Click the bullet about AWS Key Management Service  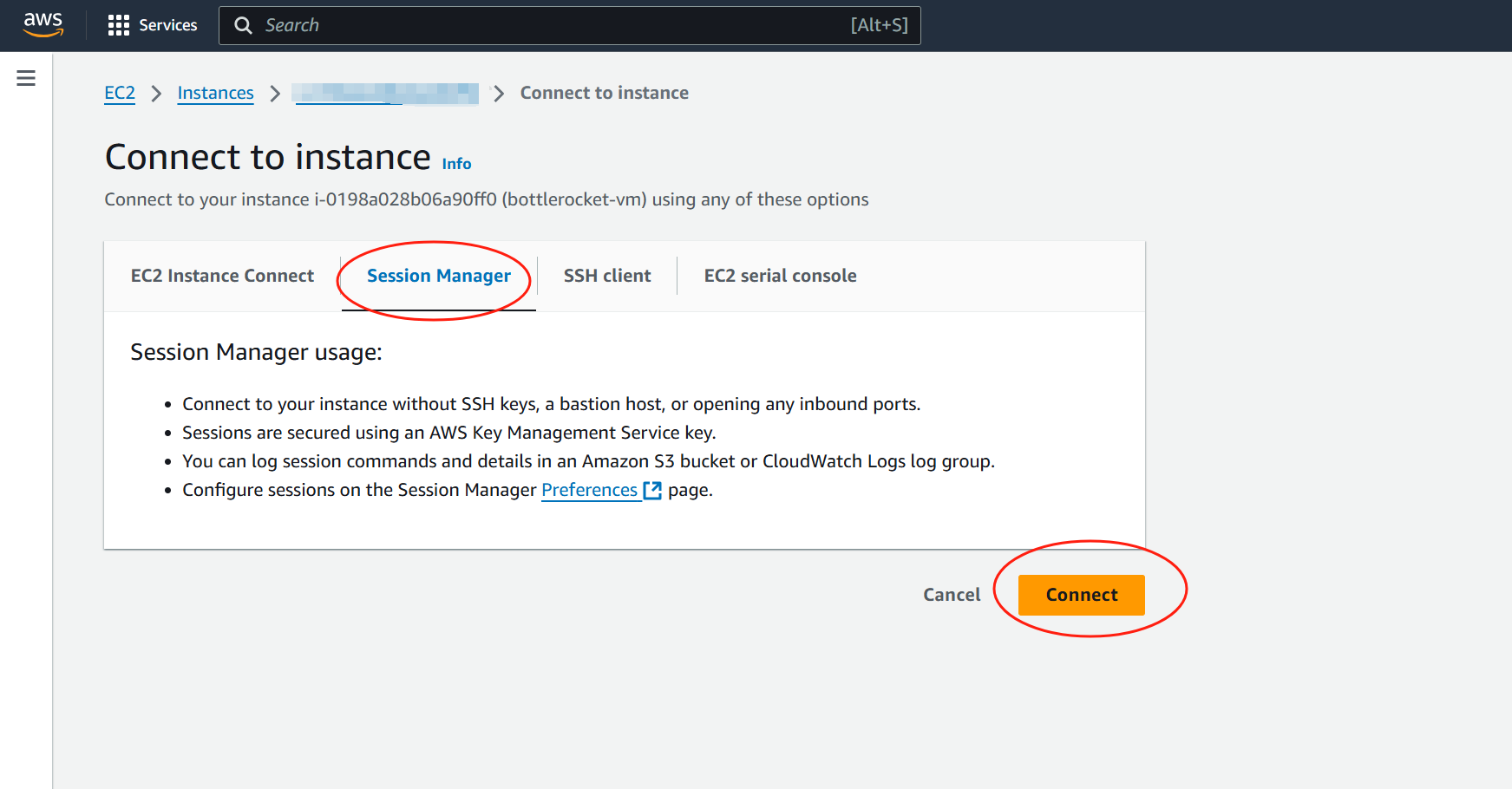click(449, 433)
